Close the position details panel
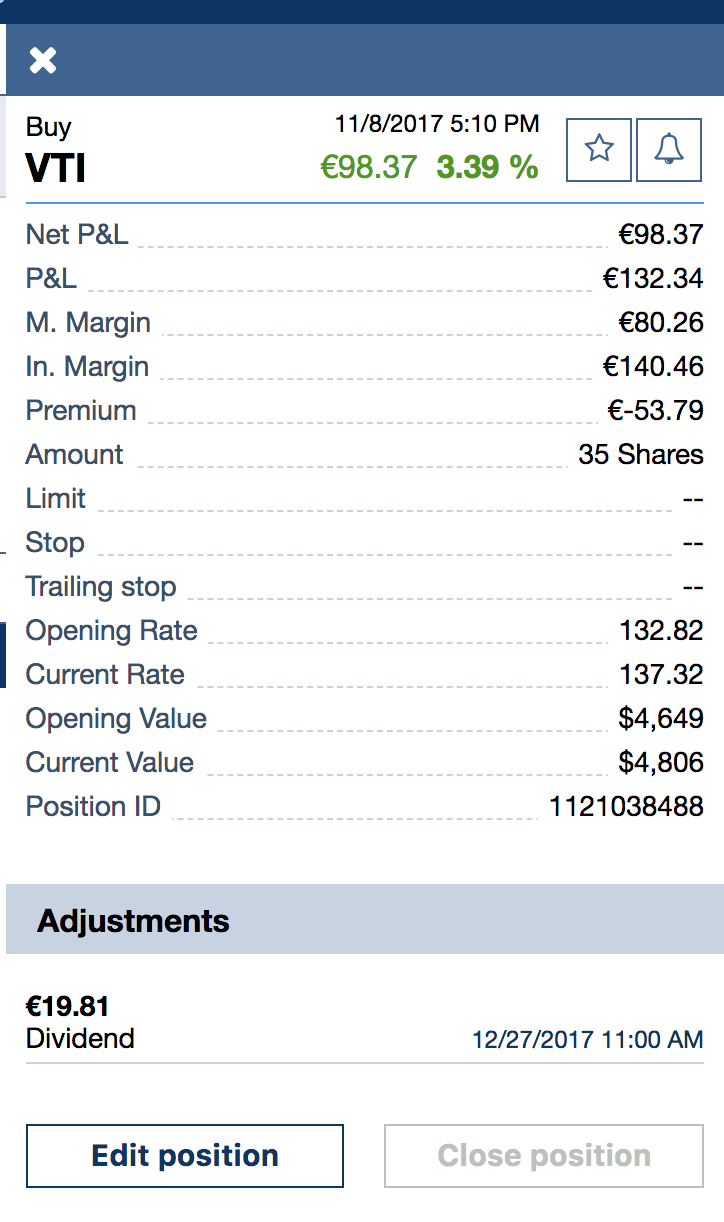The image size is (724, 1222). click(43, 61)
